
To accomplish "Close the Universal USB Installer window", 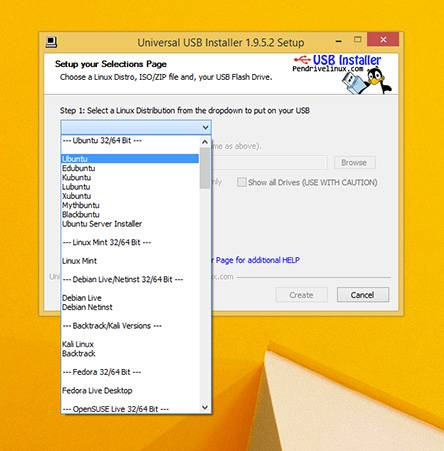I will [x=383, y=40].
